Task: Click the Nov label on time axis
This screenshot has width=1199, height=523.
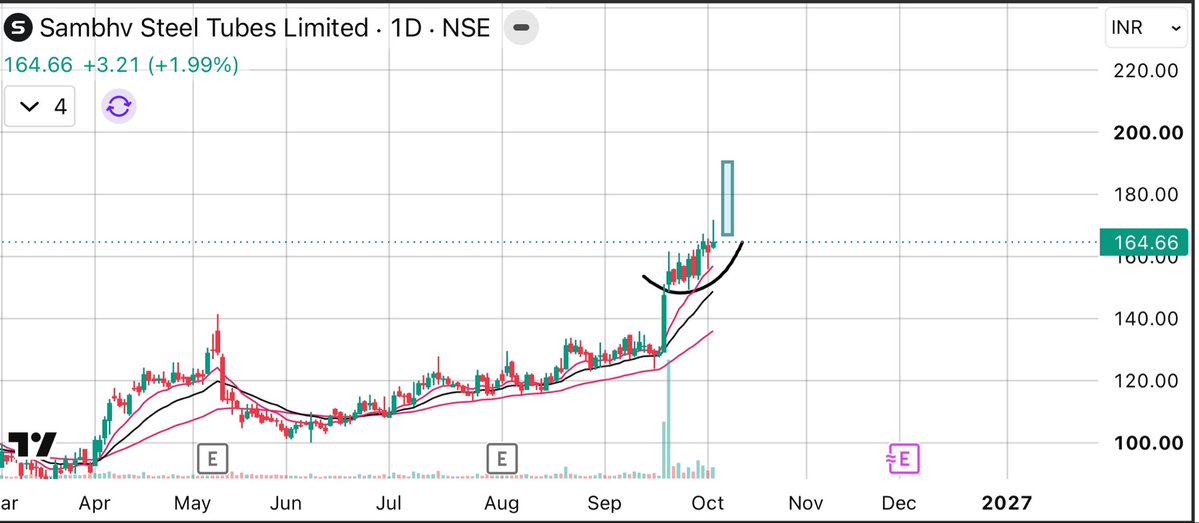Action: [806, 503]
